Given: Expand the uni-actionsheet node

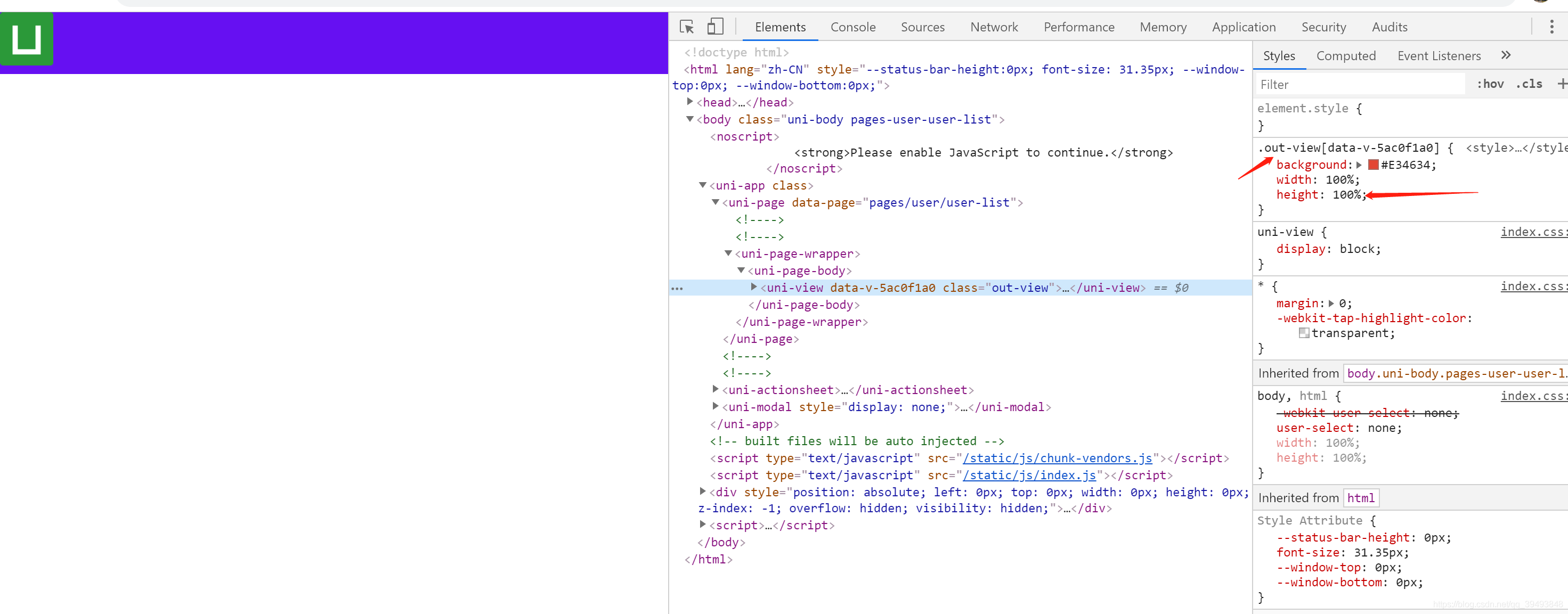Looking at the screenshot, I should [x=715, y=389].
